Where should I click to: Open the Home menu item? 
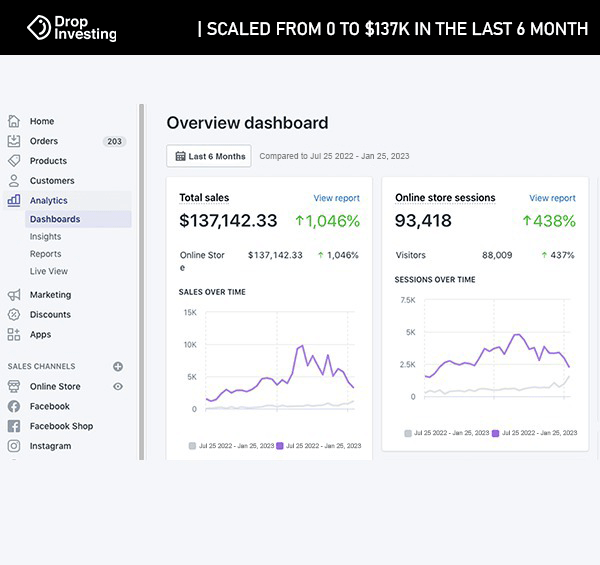(x=42, y=121)
